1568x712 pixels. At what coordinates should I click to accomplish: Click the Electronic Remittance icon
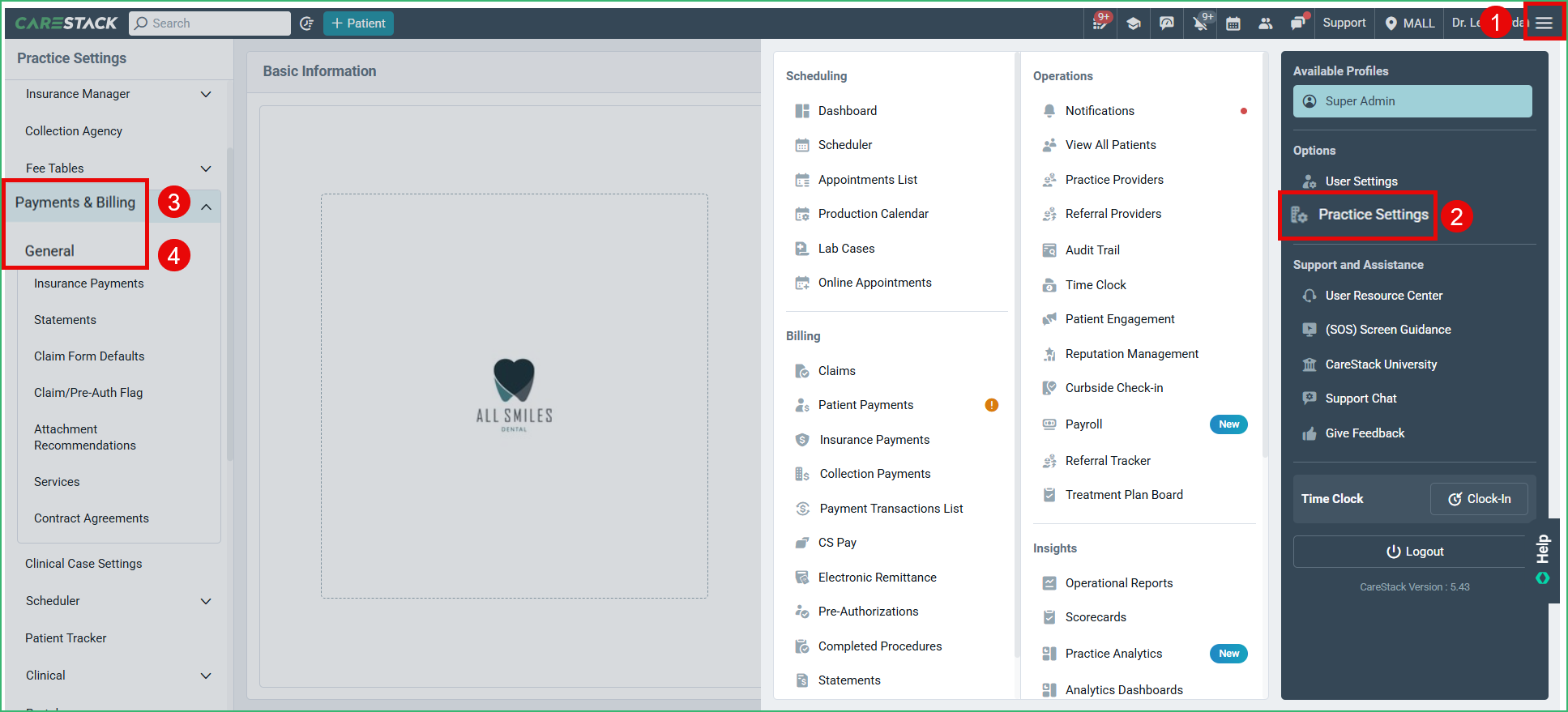(802, 578)
